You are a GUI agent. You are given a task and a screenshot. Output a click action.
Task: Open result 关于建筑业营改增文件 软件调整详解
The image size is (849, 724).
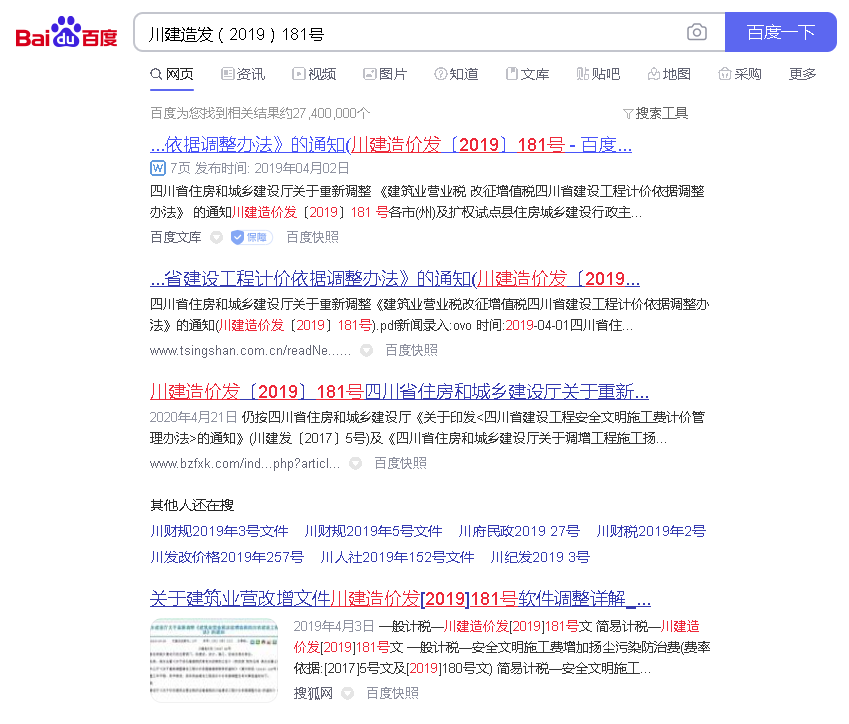[400, 599]
